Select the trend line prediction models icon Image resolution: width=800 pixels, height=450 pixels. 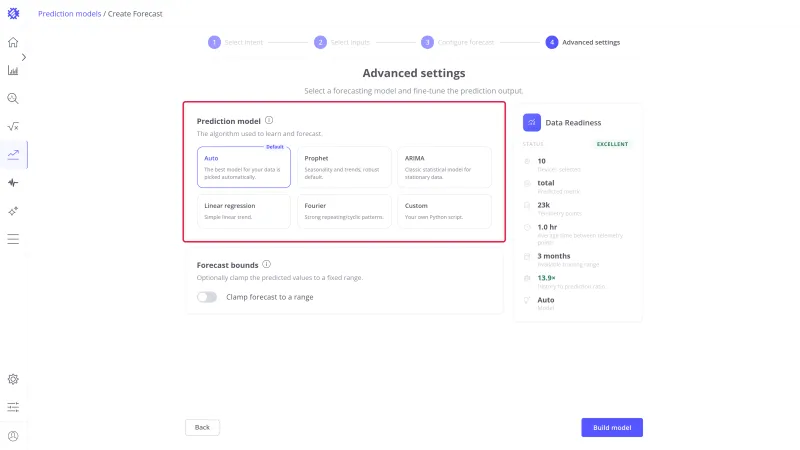coord(13,155)
